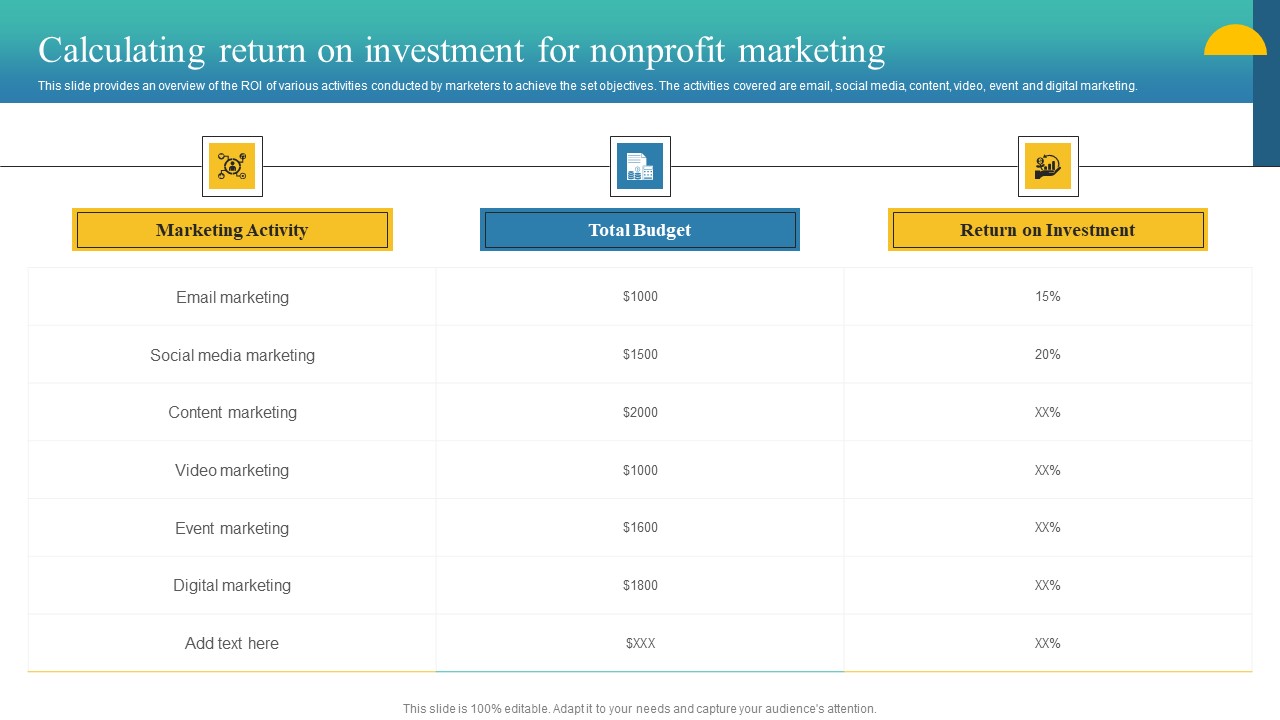
Task: Click the XX% ROI for Video marketing
Action: pos(1048,470)
